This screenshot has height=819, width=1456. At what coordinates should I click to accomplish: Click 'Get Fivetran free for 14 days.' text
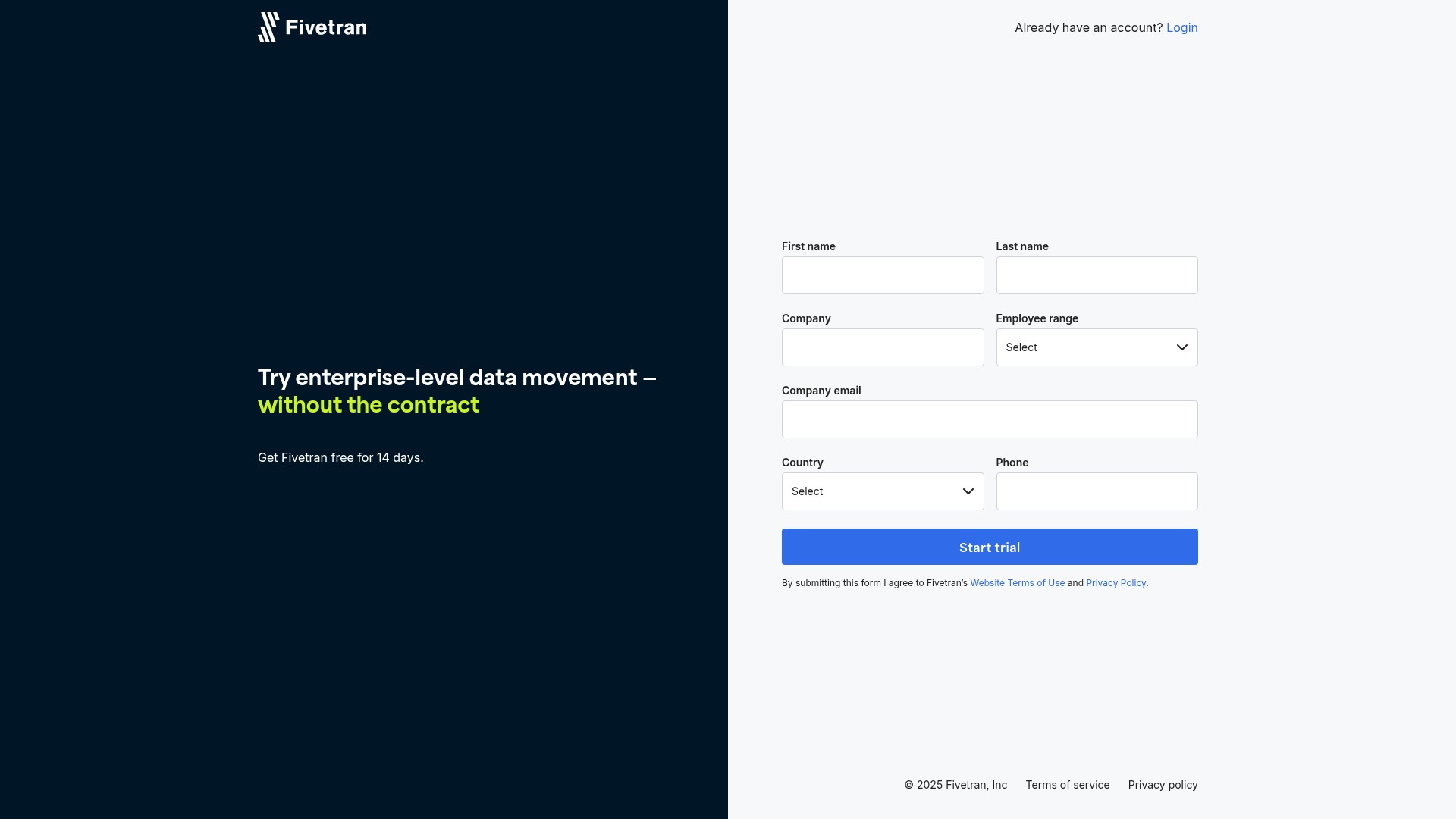340,457
